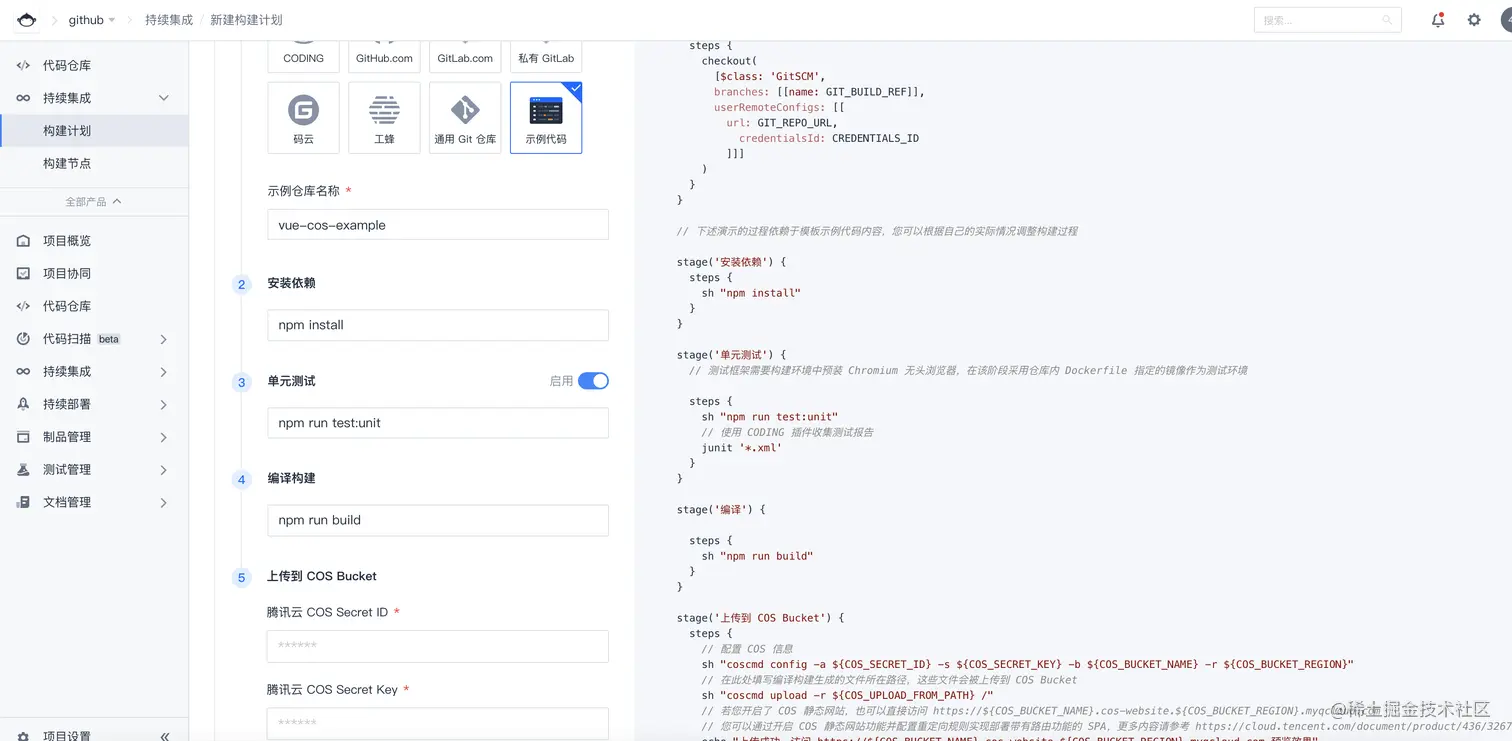Toggle the 单元测试 启用 switch

(x=593, y=381)
